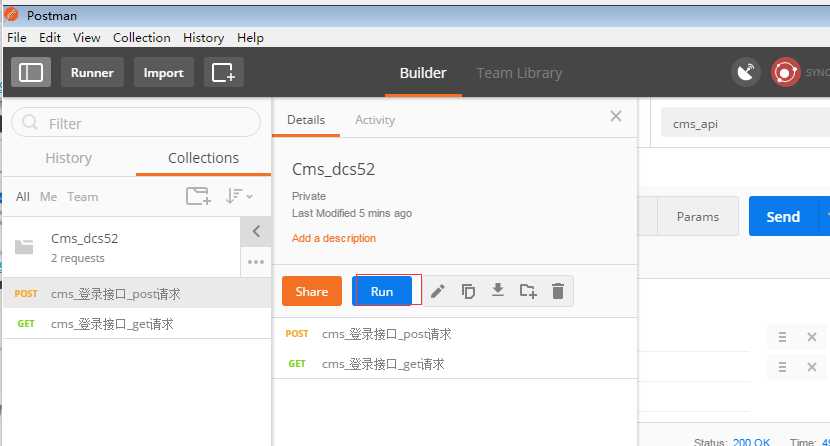
Task: Click the blue Run button
Action: [382, 291]
